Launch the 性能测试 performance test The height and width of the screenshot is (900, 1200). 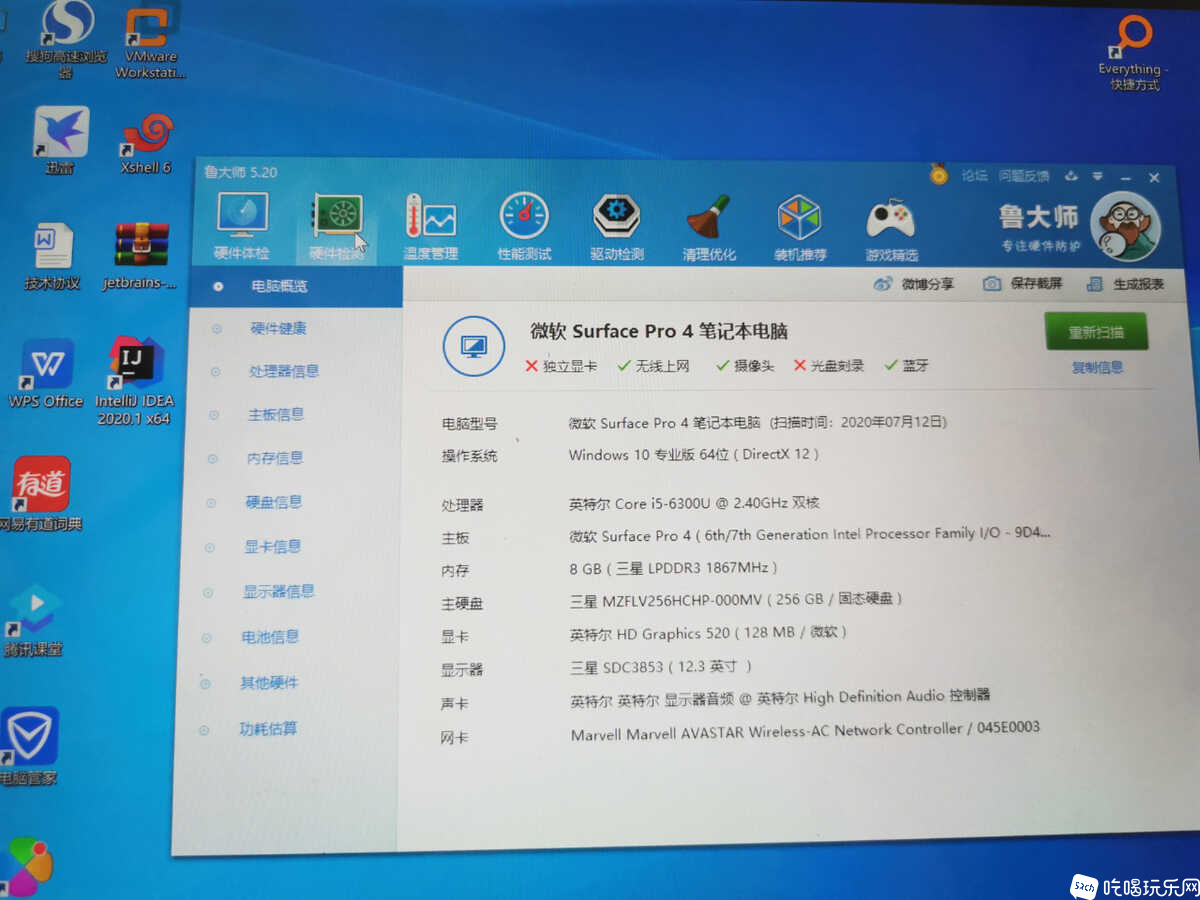pyautogui.click(x=525, y=227)
